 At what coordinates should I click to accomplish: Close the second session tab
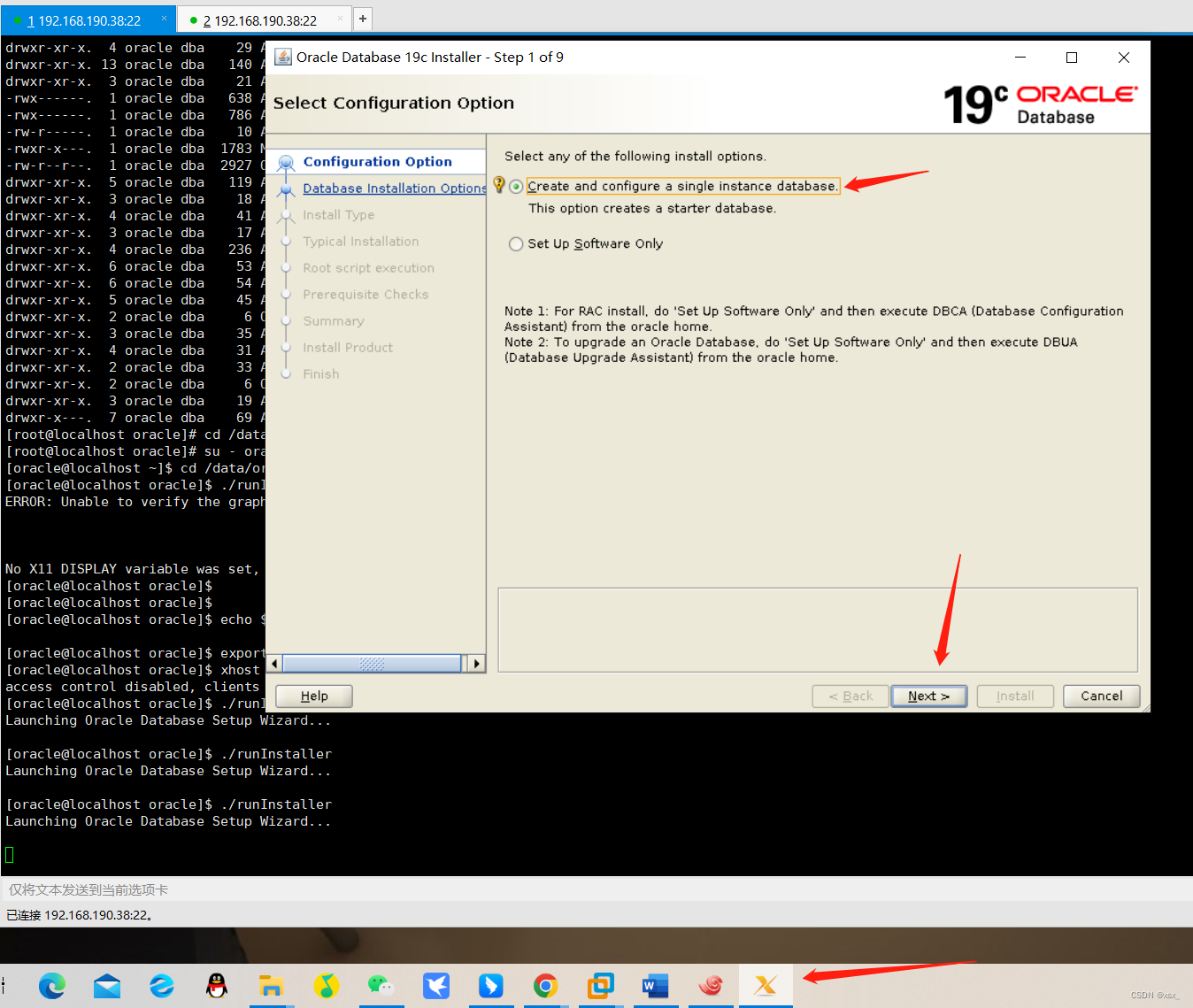[340, 19]
